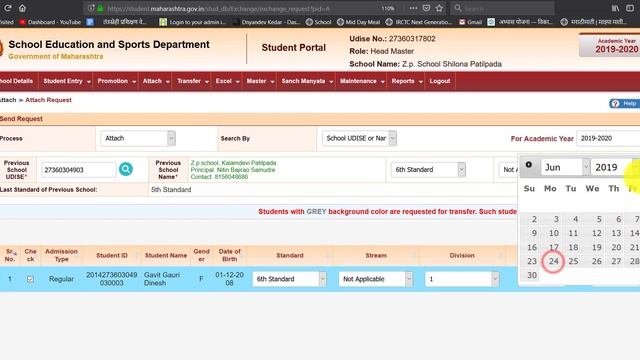This screenshot has width=640, height=360.
Task: Open the Mid Day Meal bookmark
Action: [x=358, y=22]
